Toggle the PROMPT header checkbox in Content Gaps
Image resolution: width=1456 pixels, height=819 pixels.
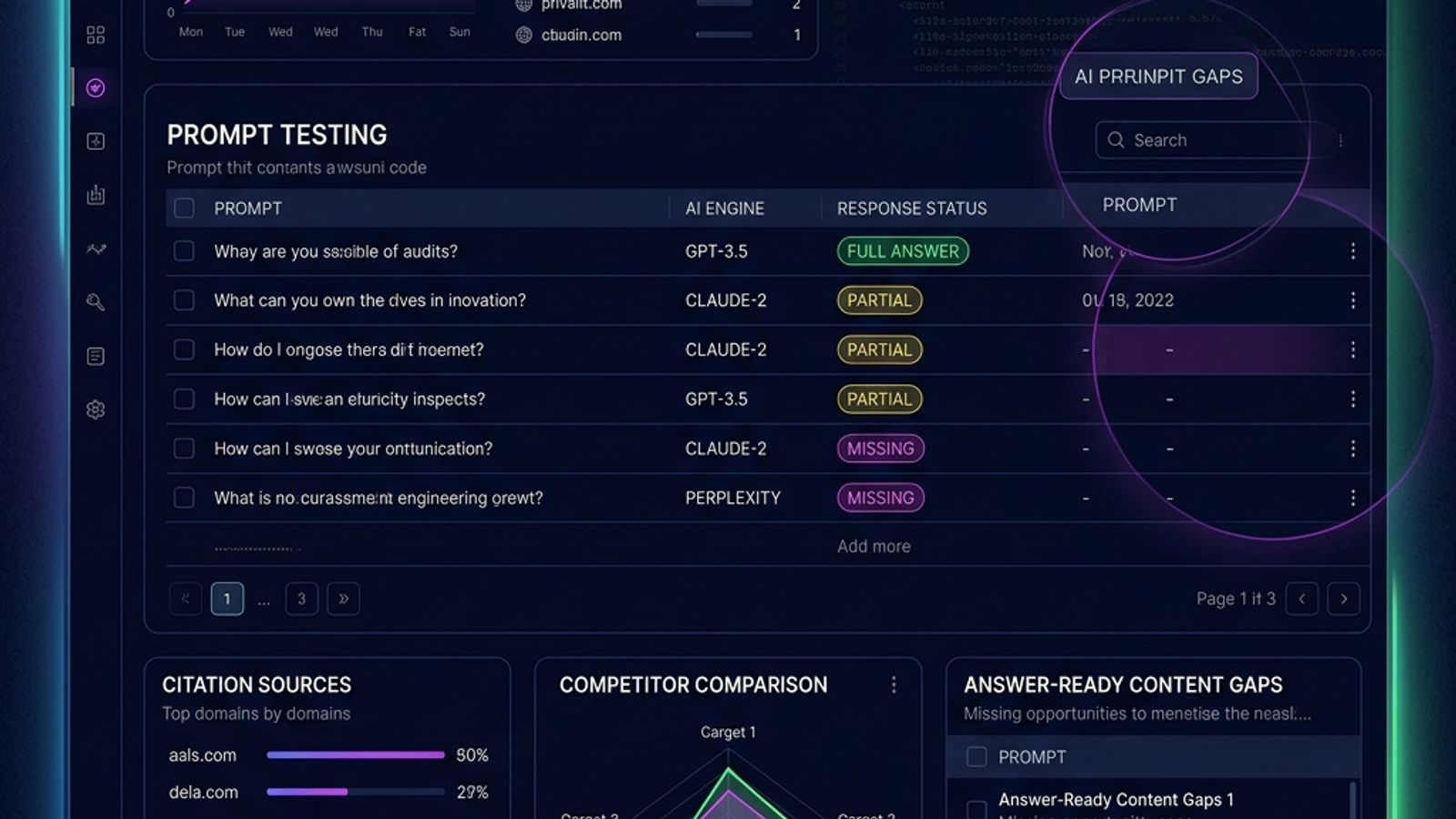coord(976,757)
